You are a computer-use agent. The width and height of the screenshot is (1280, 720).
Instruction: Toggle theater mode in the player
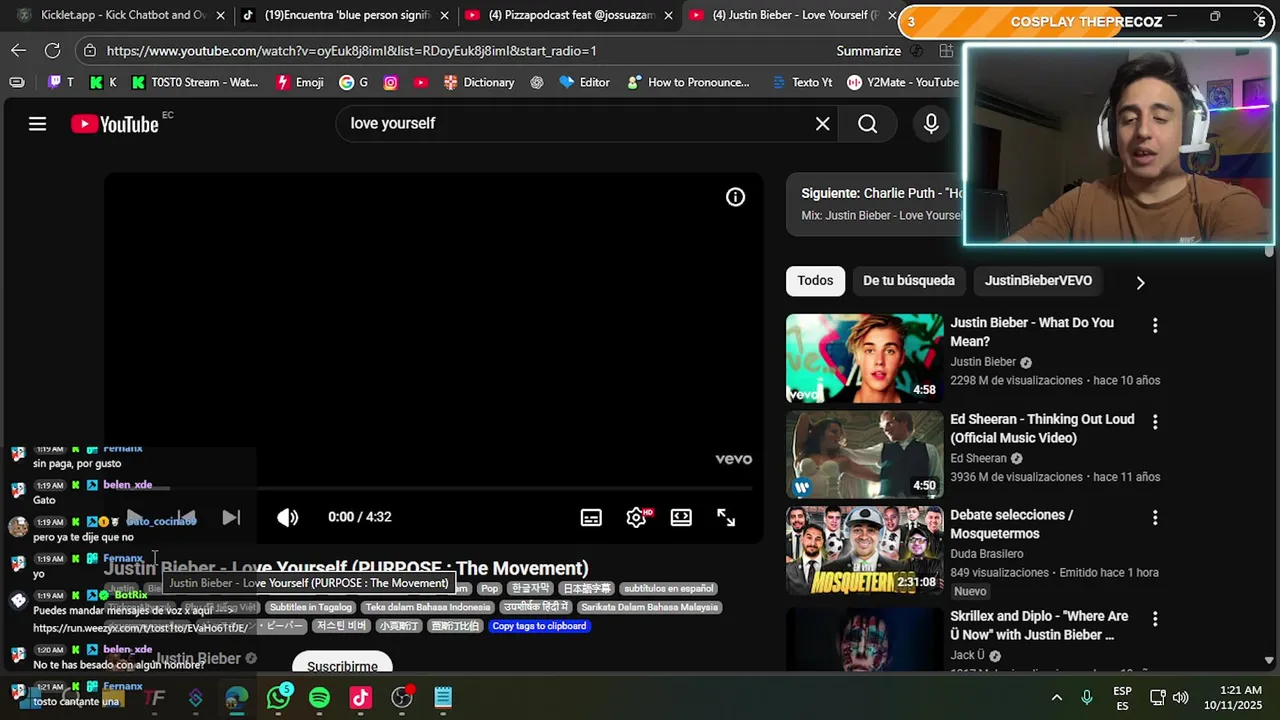point(681,517)
